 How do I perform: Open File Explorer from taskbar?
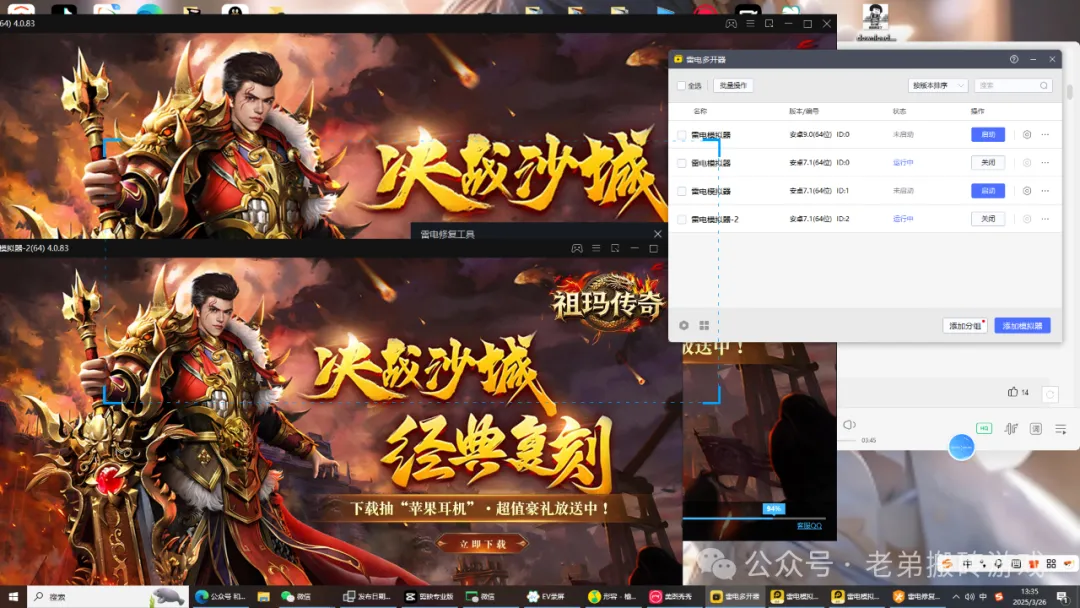[x=264, y=596]
